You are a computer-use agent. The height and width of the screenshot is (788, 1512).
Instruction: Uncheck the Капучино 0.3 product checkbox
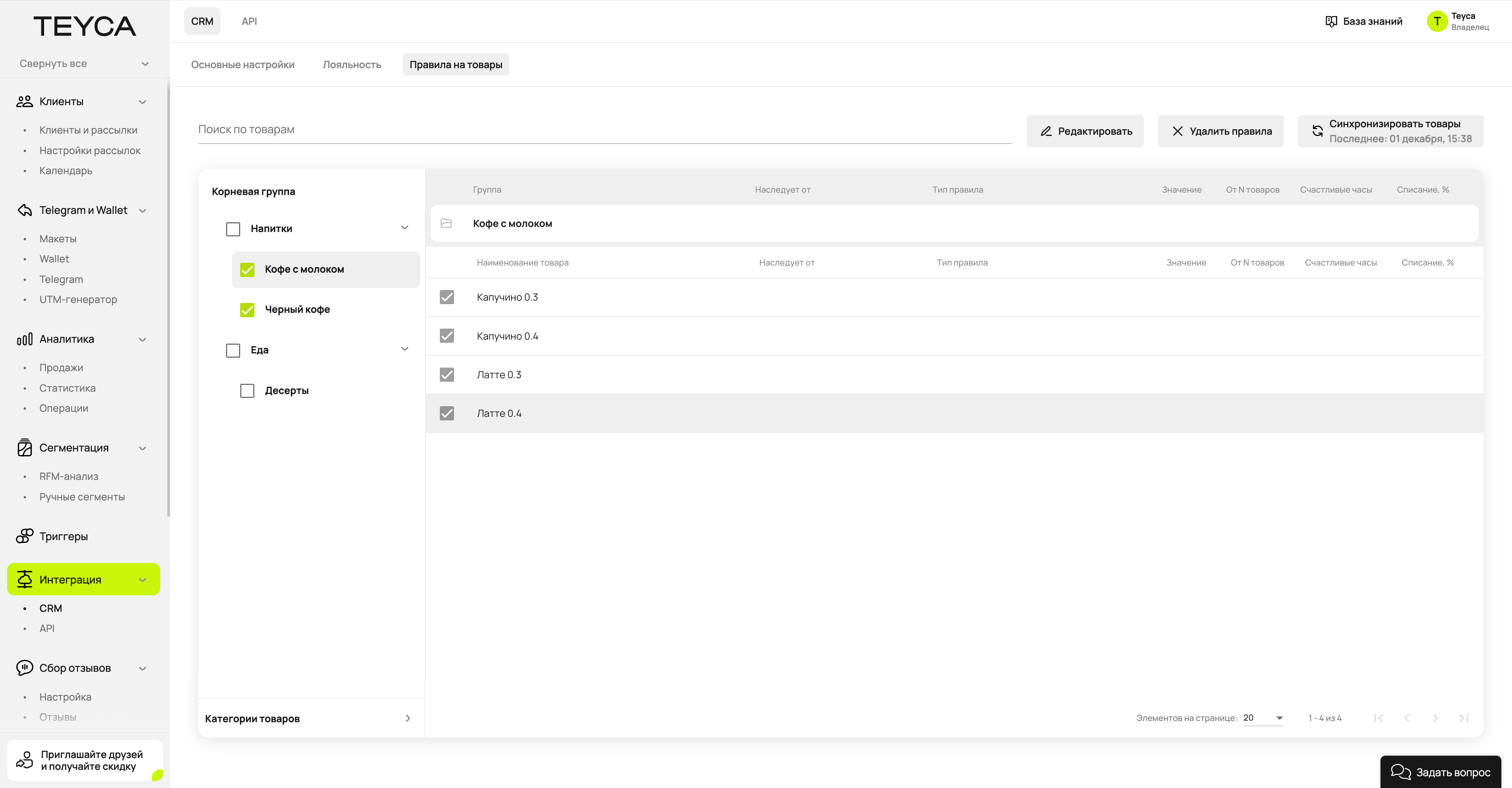447,297
